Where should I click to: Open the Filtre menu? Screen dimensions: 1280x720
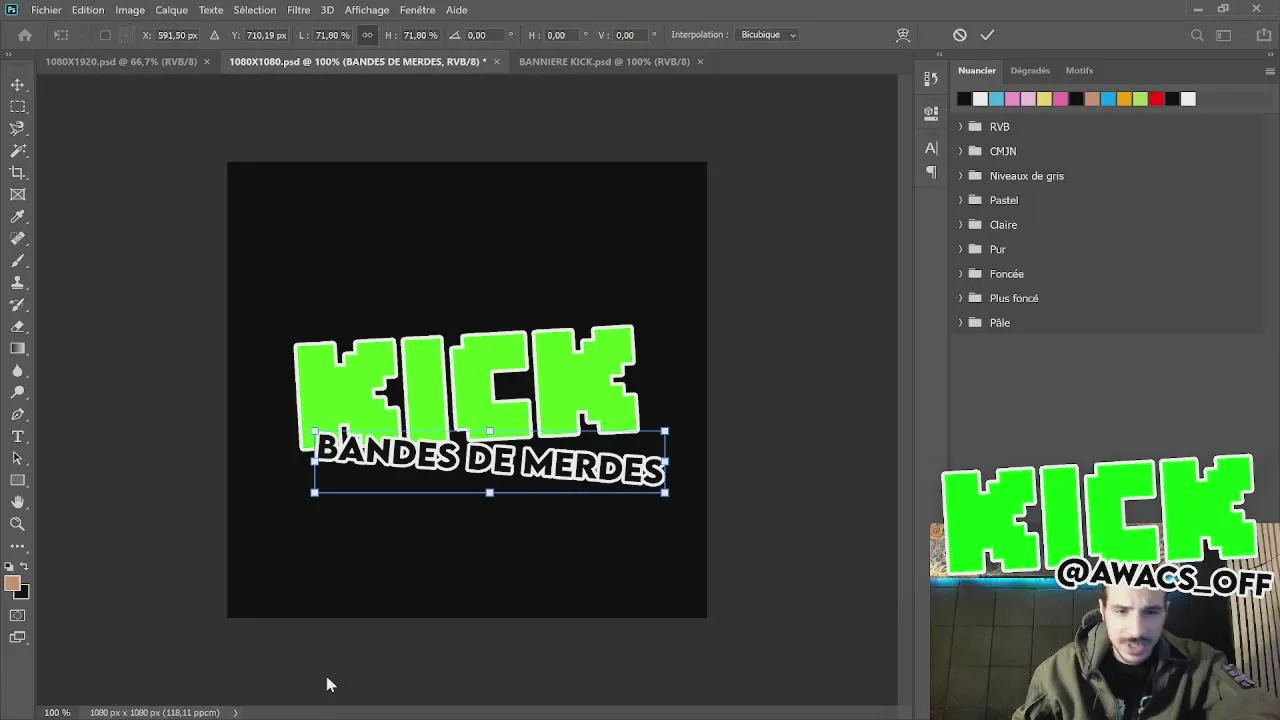tap(298, 10)
